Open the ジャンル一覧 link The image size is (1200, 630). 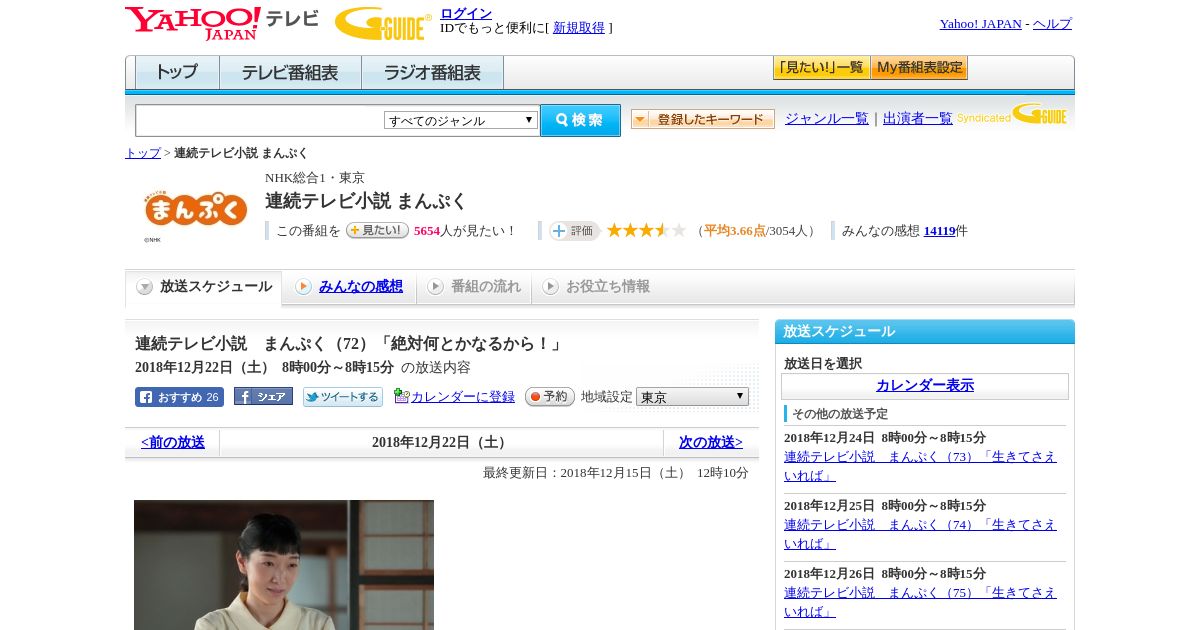point(827,119)
